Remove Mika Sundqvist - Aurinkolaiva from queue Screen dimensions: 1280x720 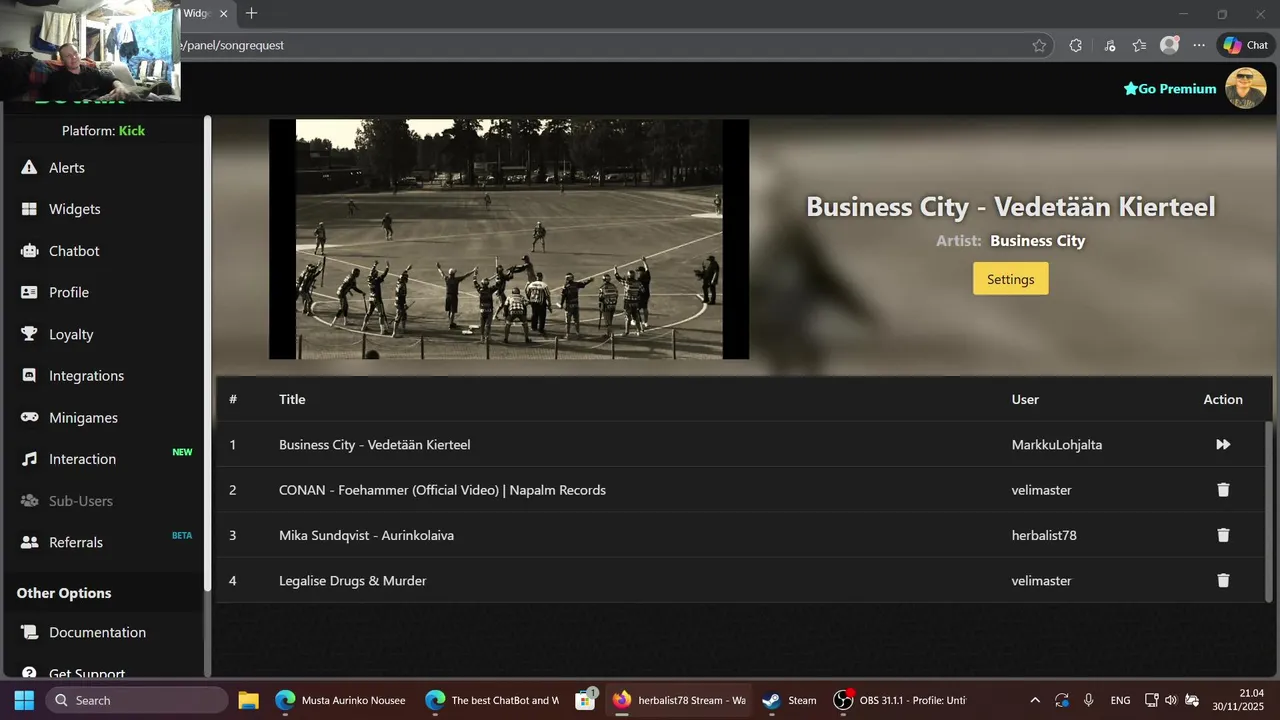[1223, 535]
